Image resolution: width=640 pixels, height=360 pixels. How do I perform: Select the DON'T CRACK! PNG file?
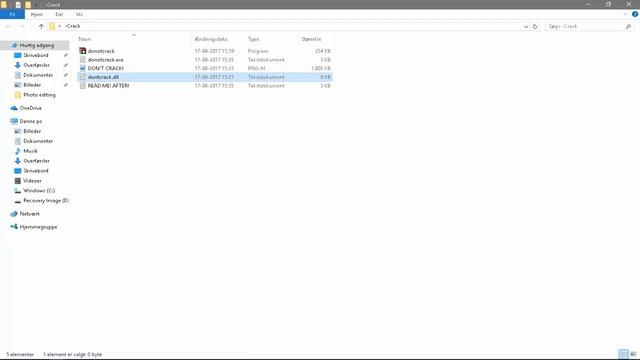(205, 68)
